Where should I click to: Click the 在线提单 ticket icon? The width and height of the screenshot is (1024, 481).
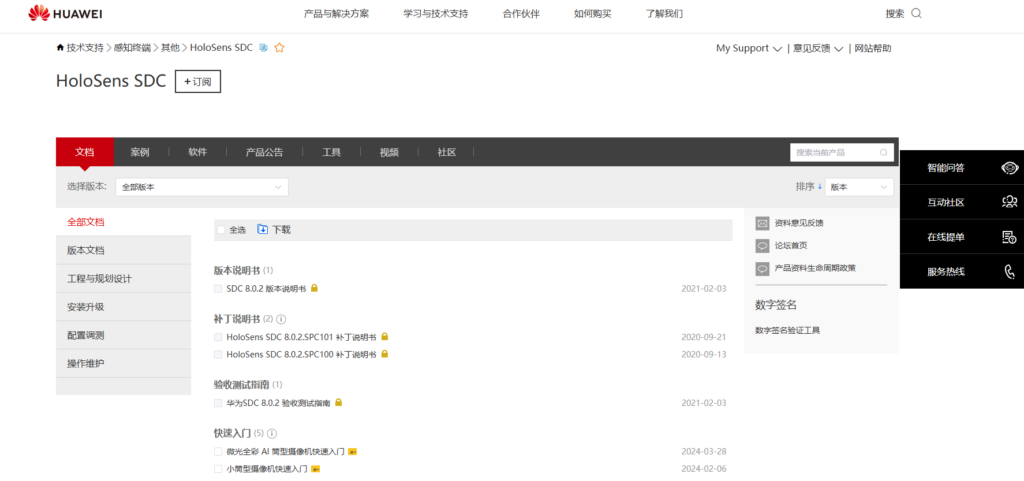[x=1009, y=237]
